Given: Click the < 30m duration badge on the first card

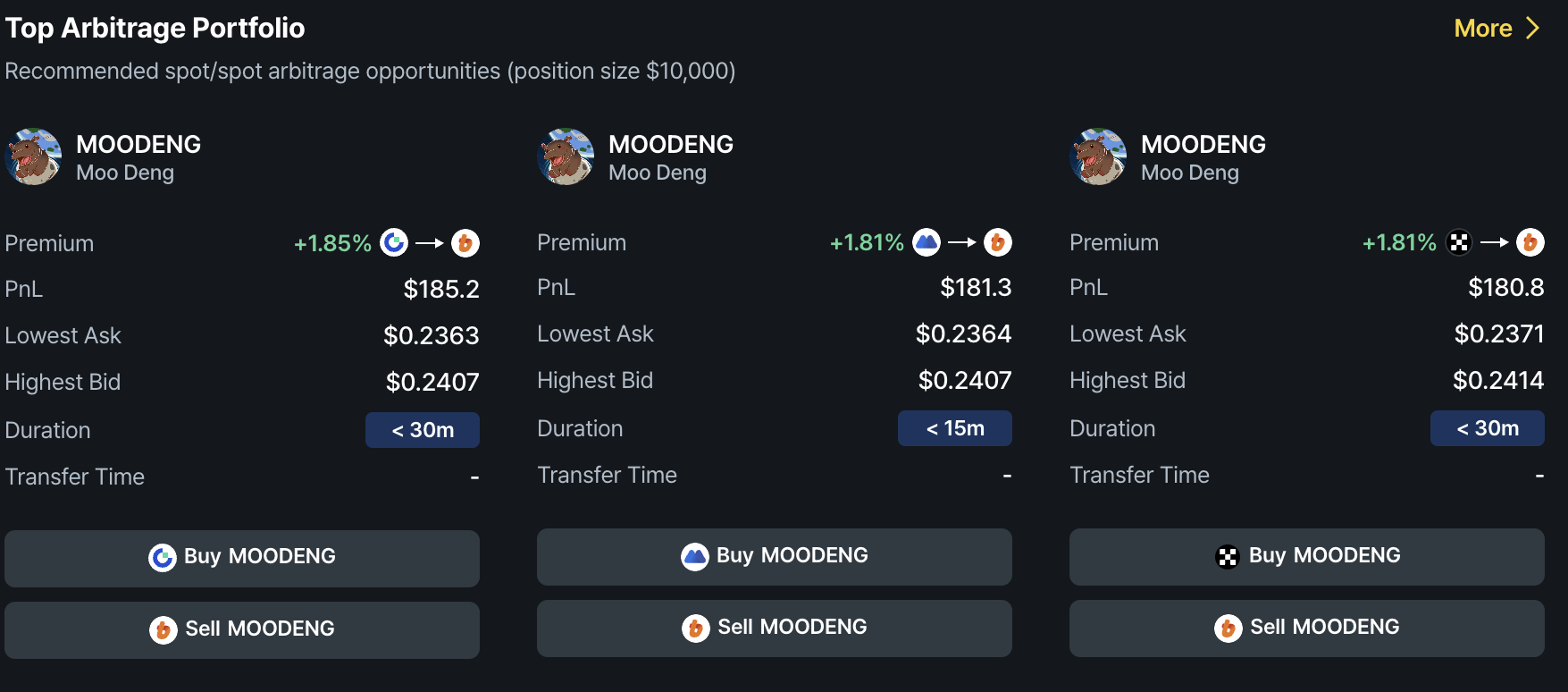Looking at the screenshot, I should (422, 430).
